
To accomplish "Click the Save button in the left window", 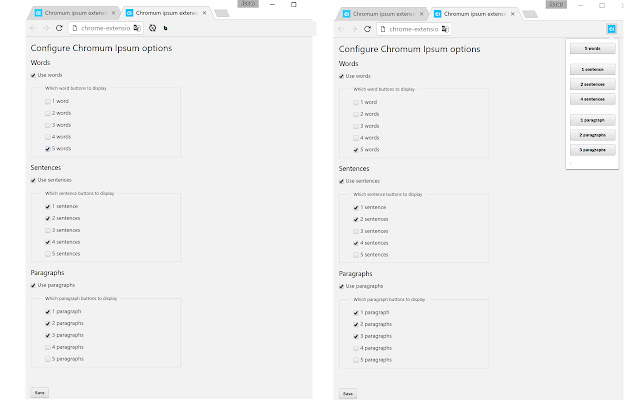I will (40, 393).
